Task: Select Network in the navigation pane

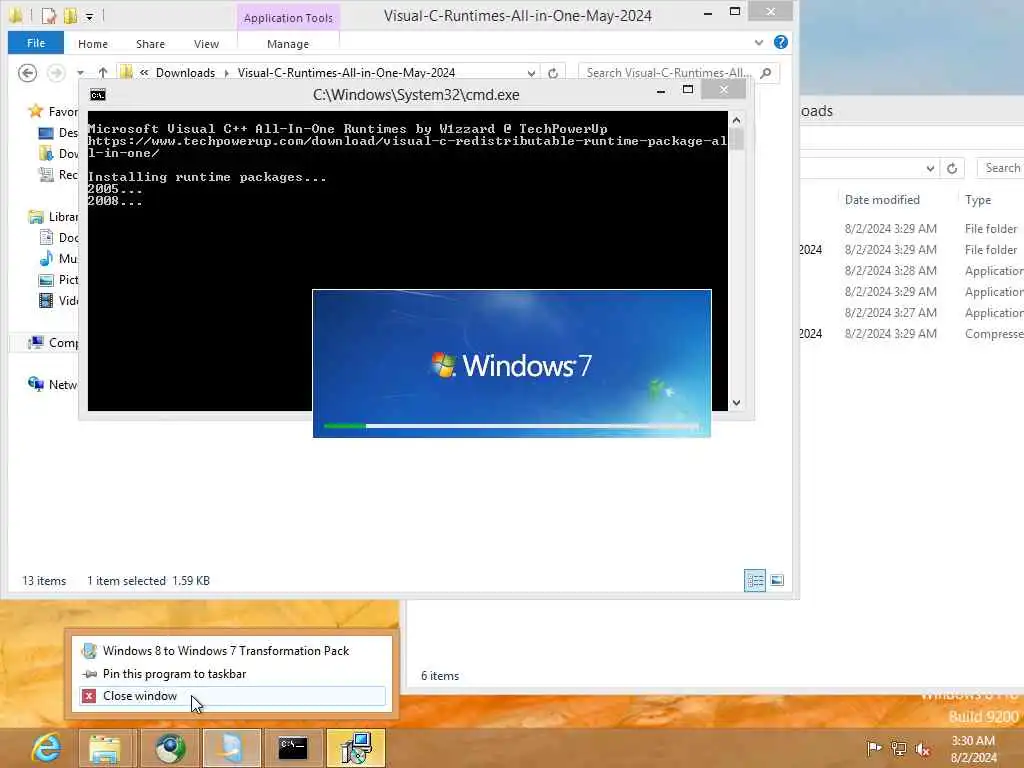Action: 53,385
